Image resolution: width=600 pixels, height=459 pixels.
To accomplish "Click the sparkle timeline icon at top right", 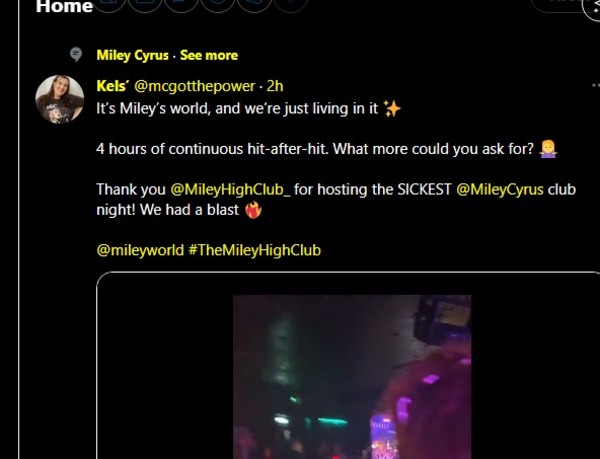I will click(592, 7).
